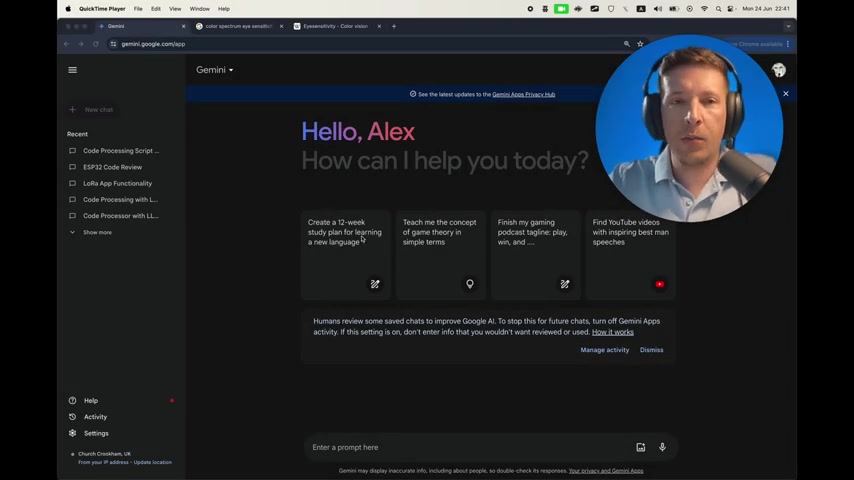
Task: Open the View menu
Action: (175, 9)
